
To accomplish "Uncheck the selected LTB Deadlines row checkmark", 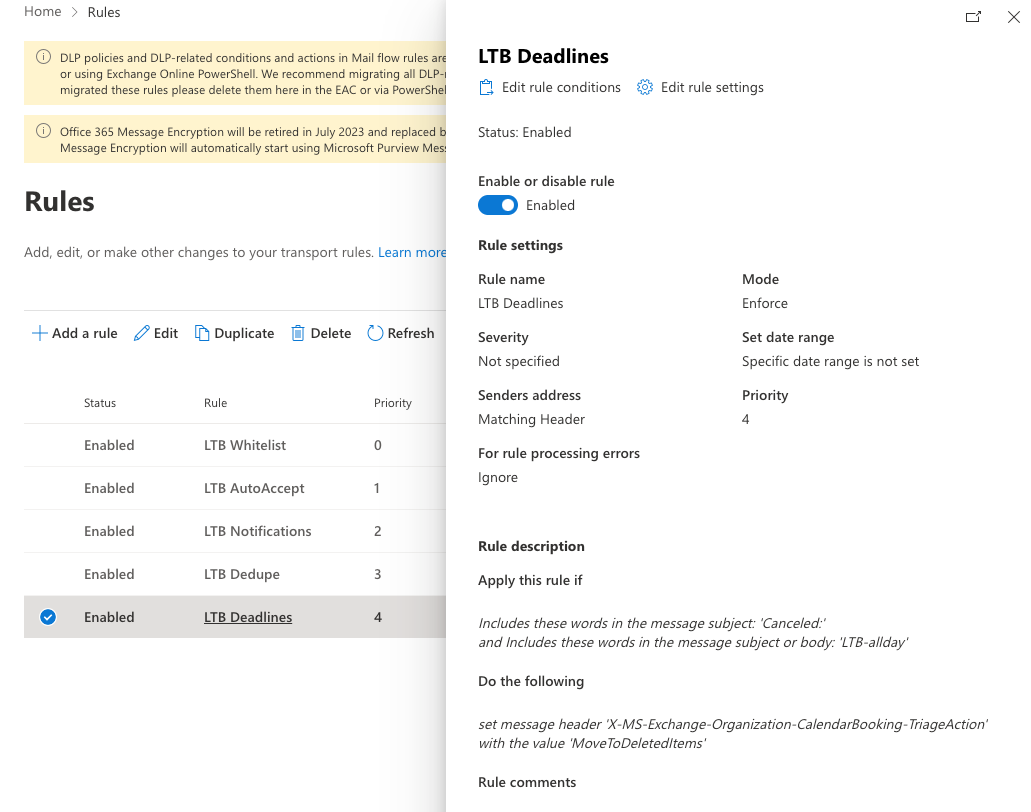I will coord(48,617).
